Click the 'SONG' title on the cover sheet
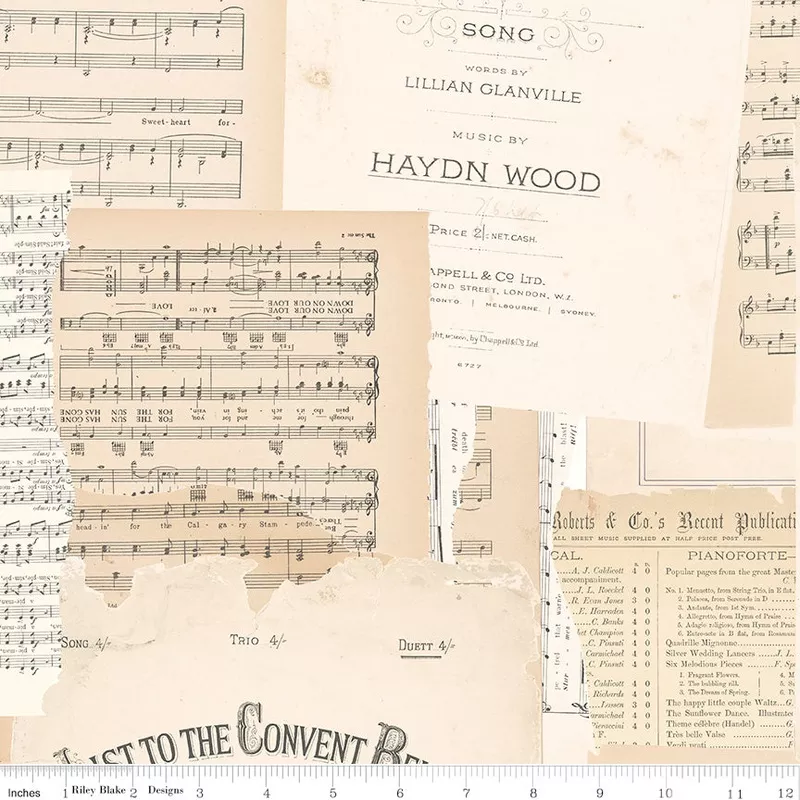Screen dimensions: 800x800 tap(497, 33)
